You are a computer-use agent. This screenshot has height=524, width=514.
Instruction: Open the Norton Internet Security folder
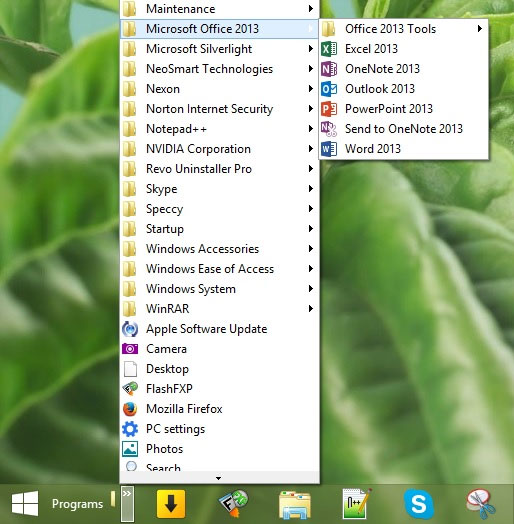[219, 109]
